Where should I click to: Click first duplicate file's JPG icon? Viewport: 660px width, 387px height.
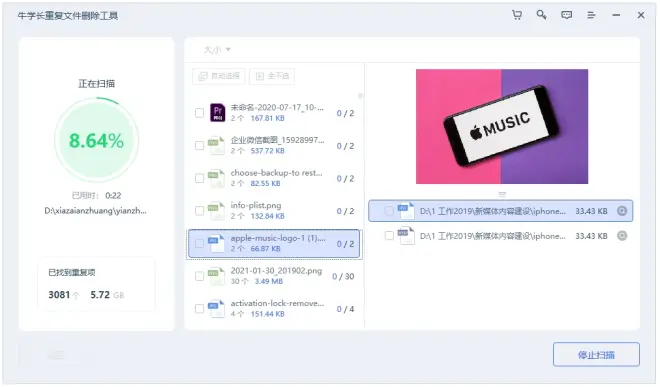point(406,211)
